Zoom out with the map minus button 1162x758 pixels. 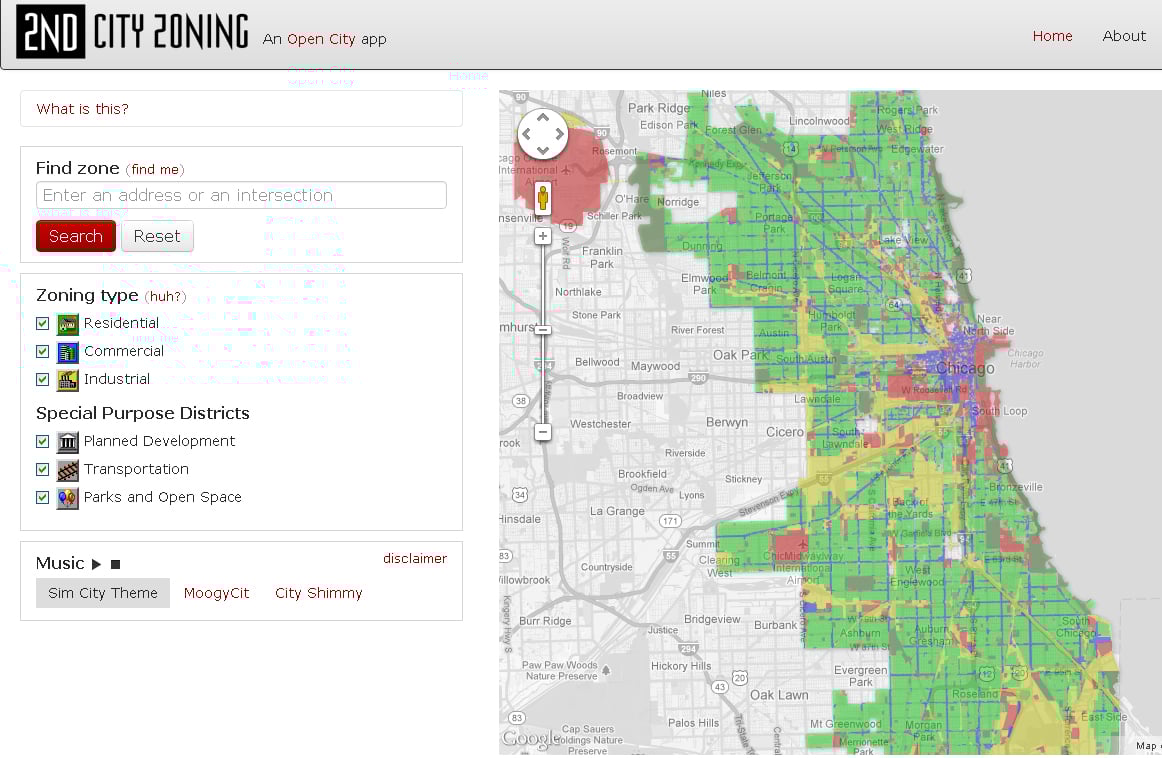coord(542,432)
